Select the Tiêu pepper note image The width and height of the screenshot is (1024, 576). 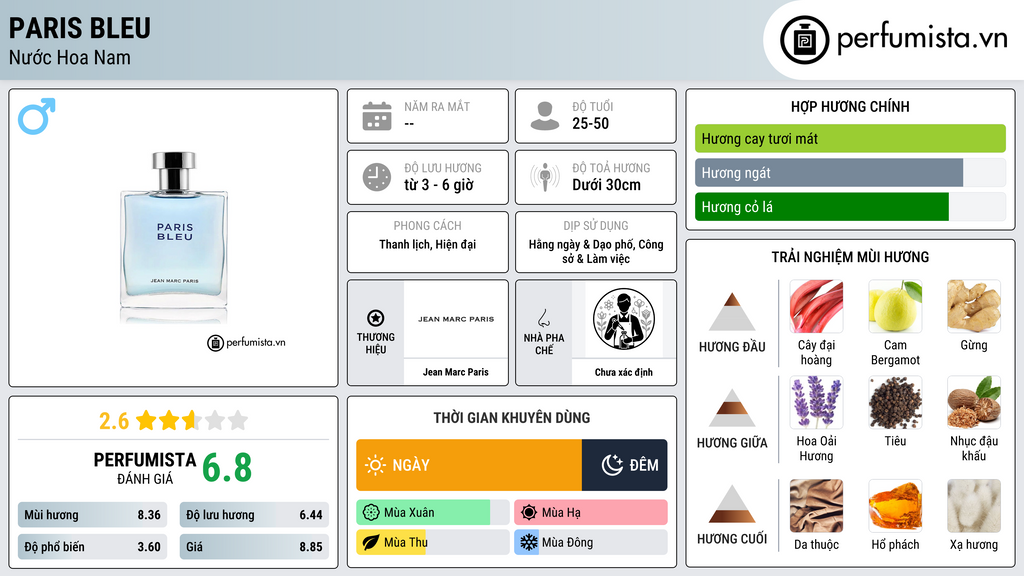click(x=895, y=402)
